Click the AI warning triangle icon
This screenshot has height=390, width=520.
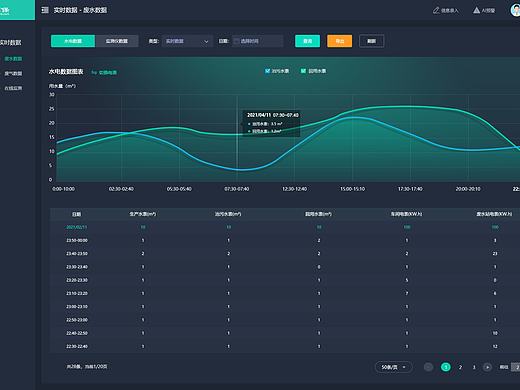pyautogui.click(x=476, y=10)
